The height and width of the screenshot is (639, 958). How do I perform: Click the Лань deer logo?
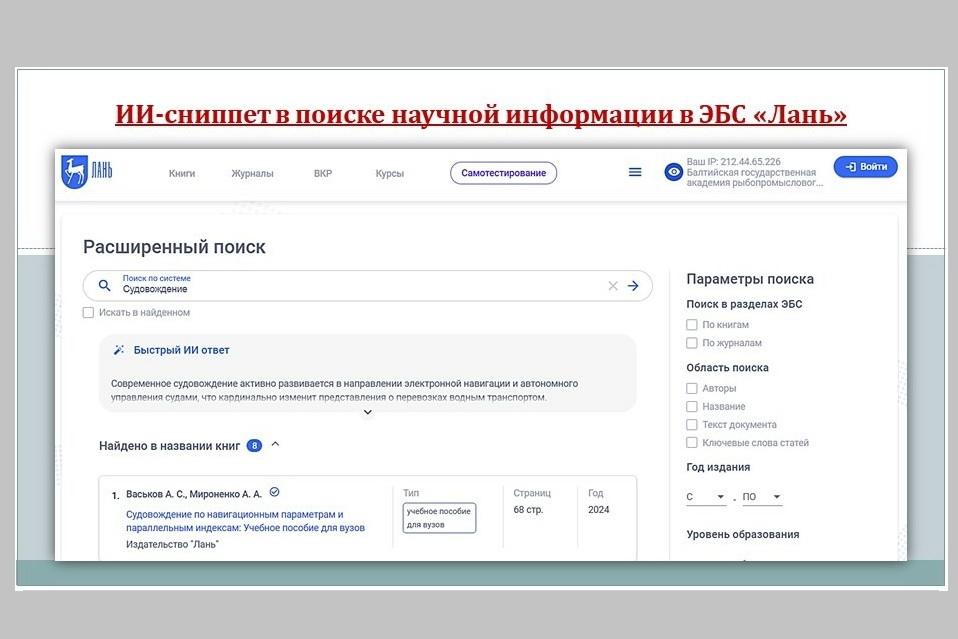pyautogui.click(x=87, y=171)
